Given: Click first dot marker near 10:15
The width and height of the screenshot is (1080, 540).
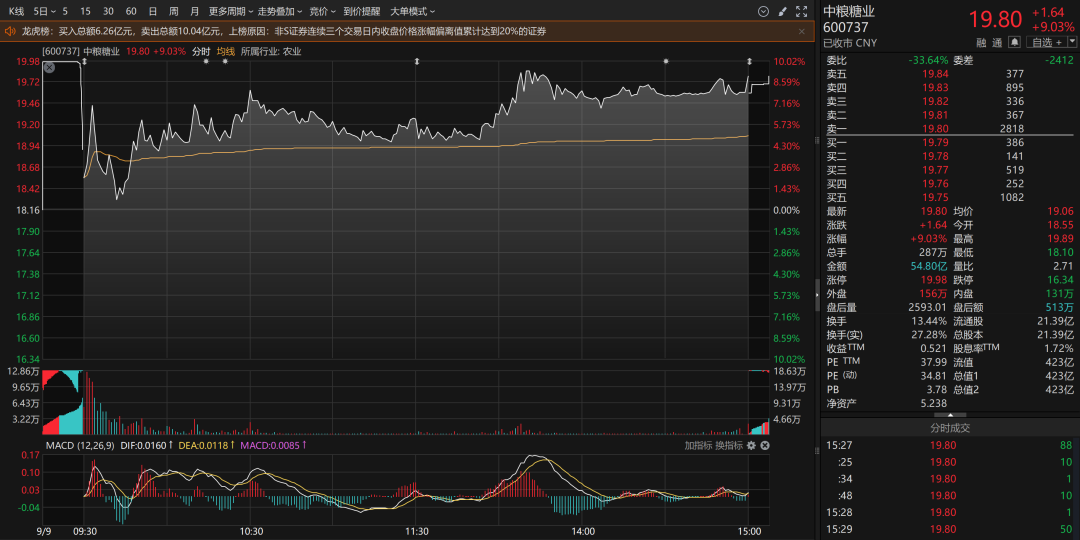Looking at the screenshot, I should pyautogui.click(x=206, y=62).
